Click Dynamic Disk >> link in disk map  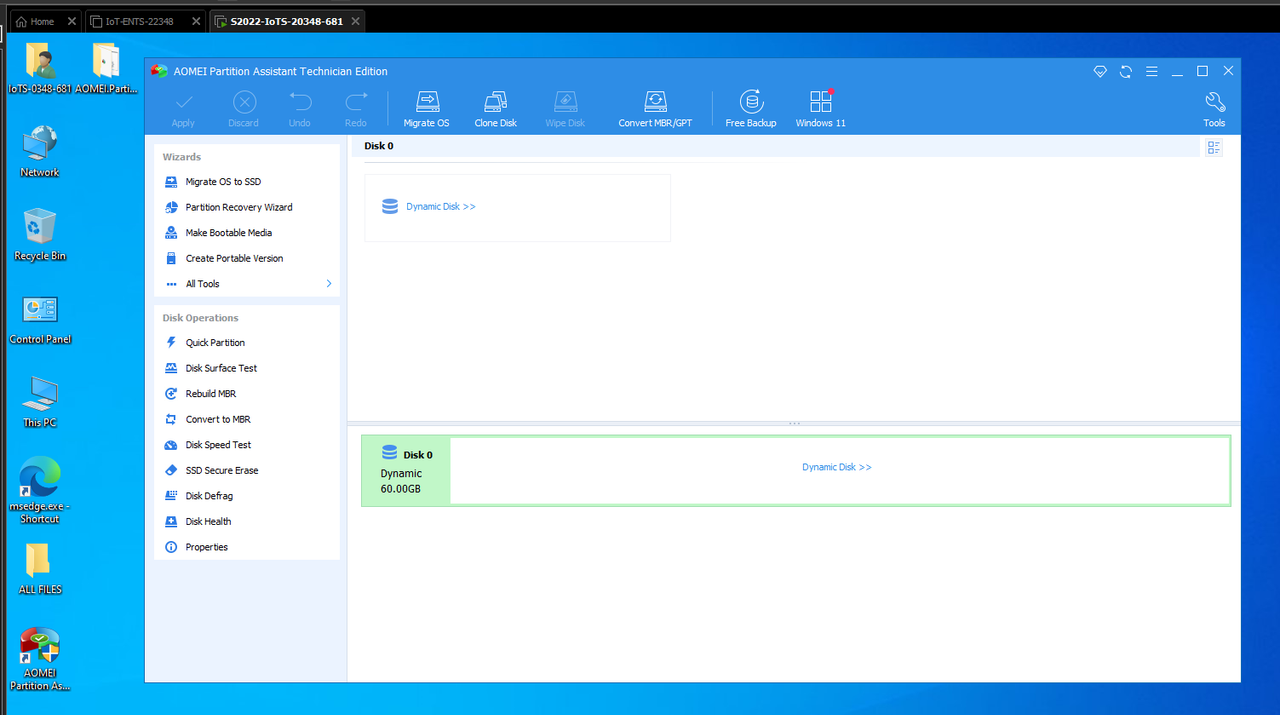(x=837, y=467)
